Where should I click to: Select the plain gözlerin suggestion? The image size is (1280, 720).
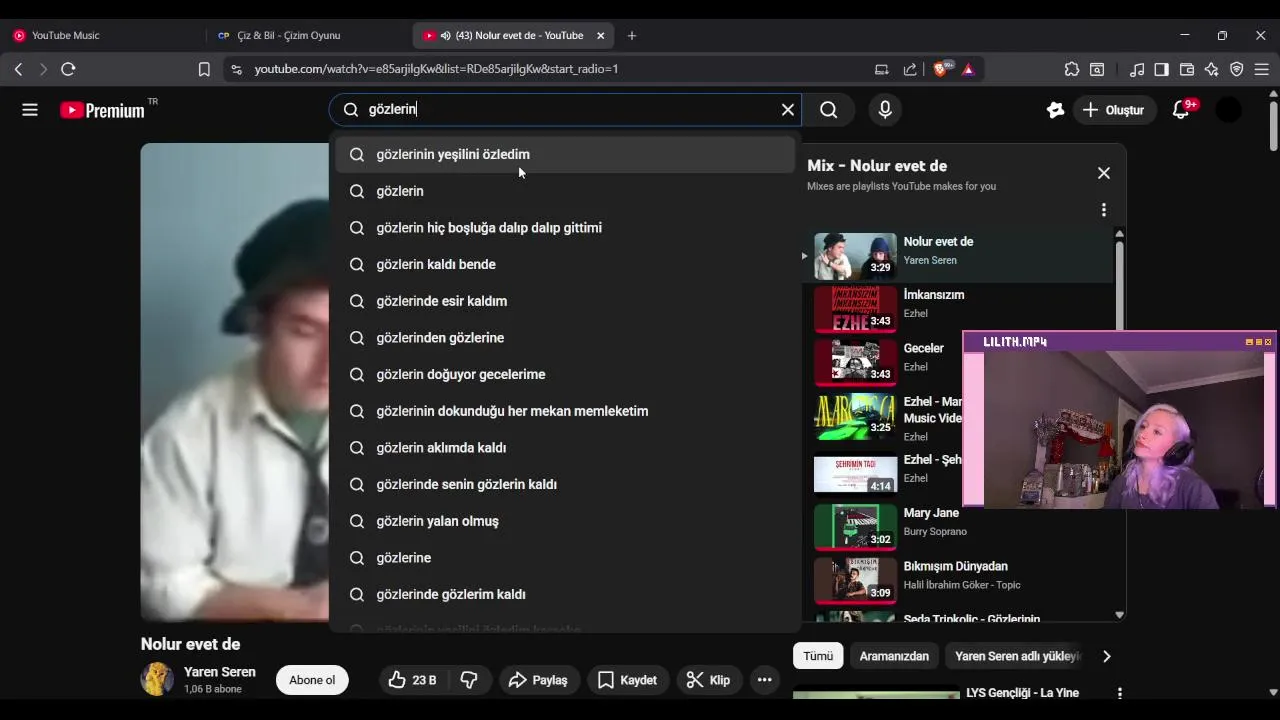pyautogui.click(x=565, y=191)
